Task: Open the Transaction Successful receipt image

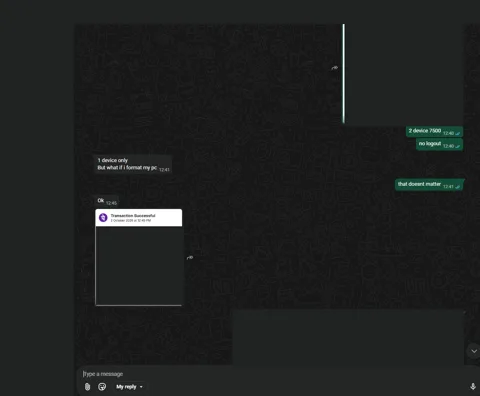Action: tap(139, 257)
